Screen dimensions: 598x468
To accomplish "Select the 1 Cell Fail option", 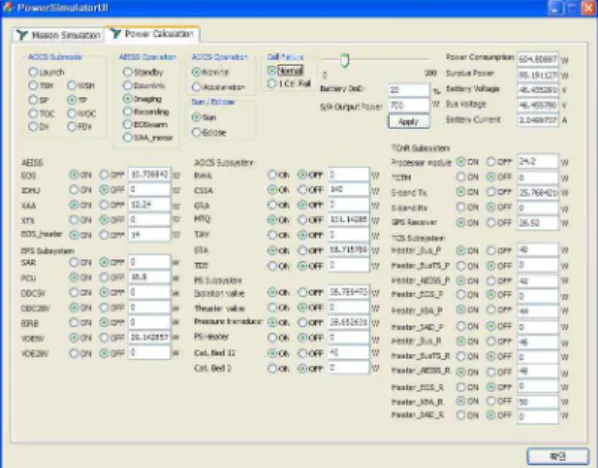I will click(272, 84).
